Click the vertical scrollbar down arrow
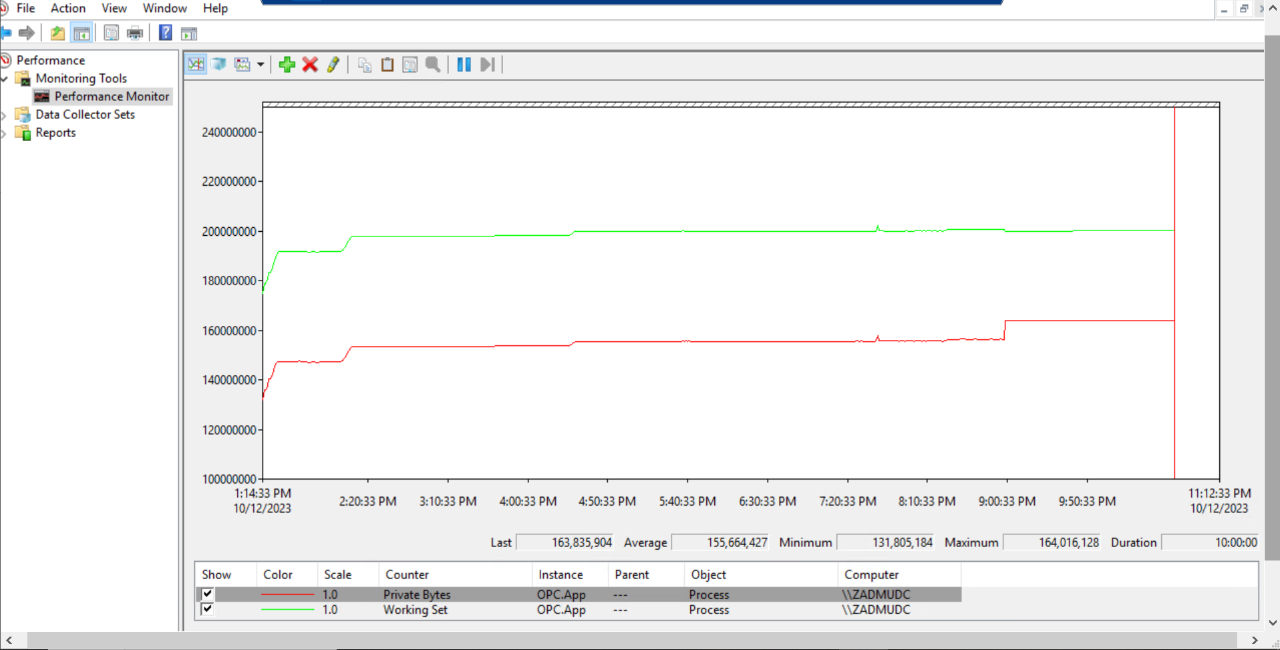 tap(1272, 623)
